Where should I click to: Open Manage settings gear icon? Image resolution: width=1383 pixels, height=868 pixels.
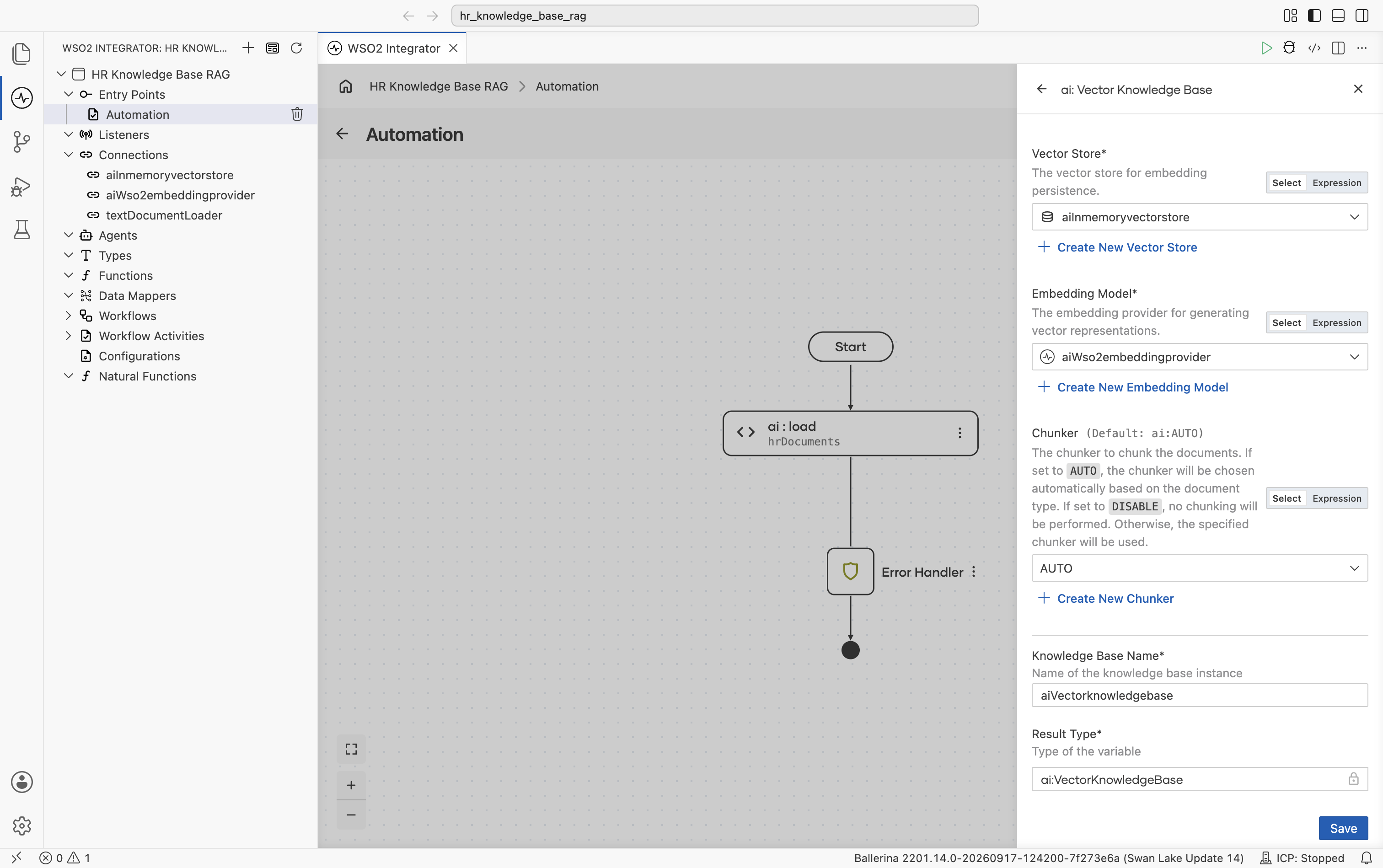pos(22,825)
